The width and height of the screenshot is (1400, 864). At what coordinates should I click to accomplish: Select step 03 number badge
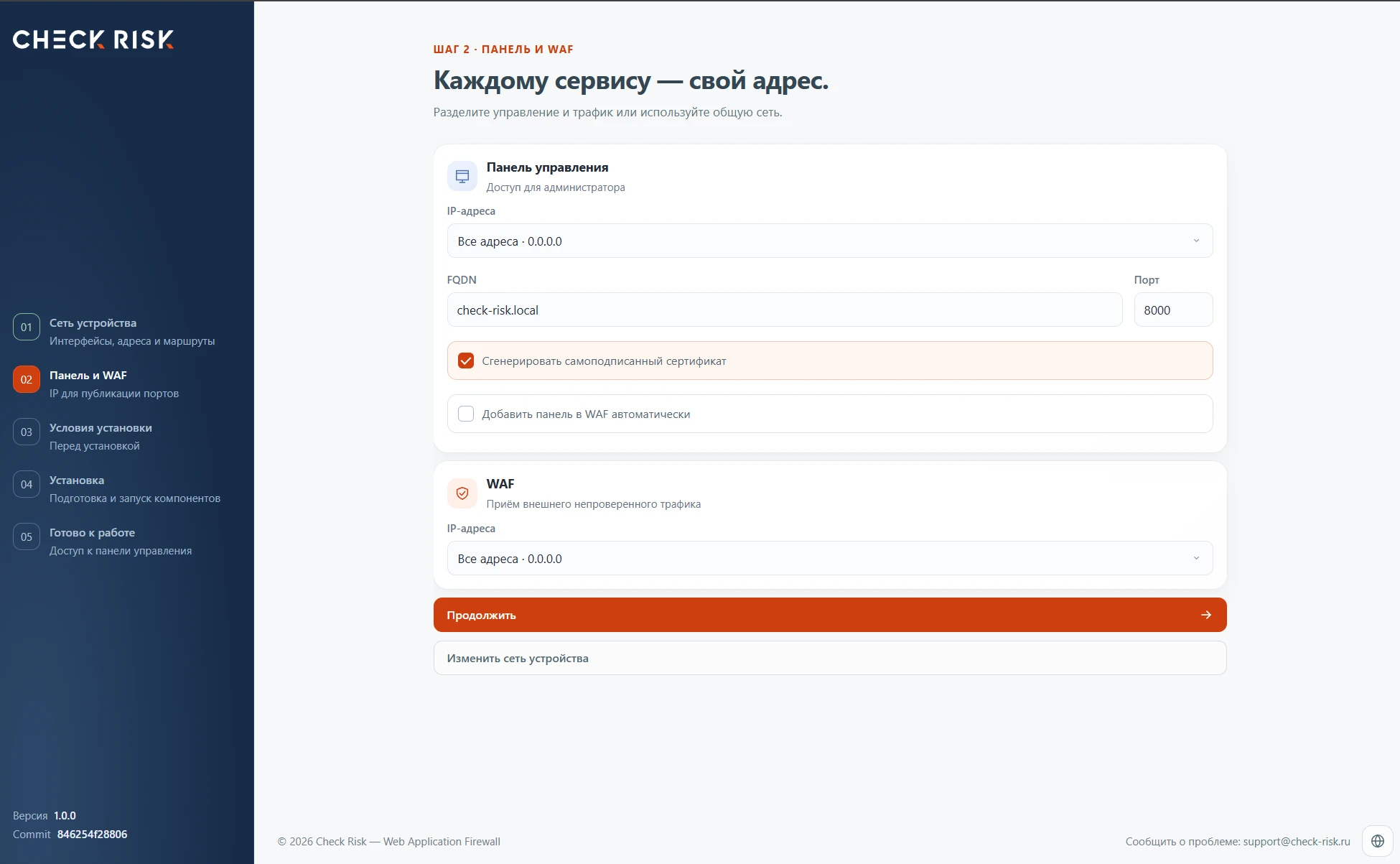[27, 432]
